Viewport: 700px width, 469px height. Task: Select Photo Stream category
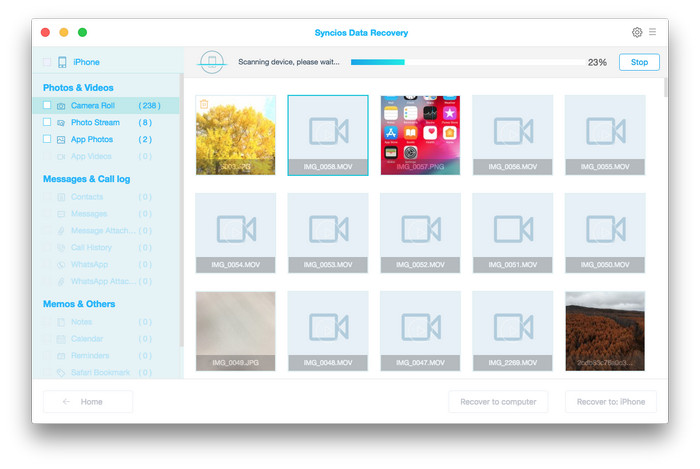[x=106, y=122]
